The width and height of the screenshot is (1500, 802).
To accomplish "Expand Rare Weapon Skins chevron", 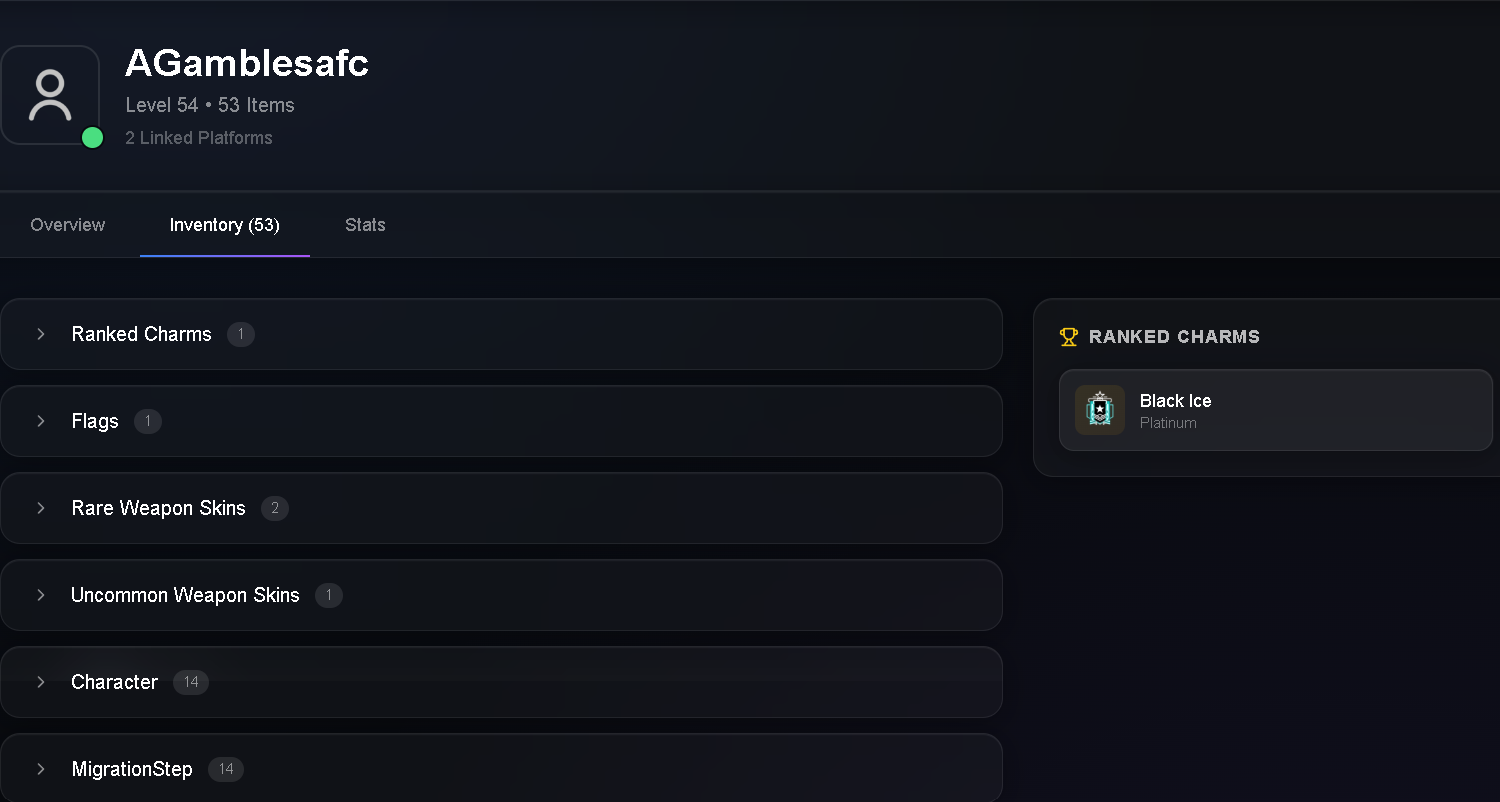I will tap(41, 508).
